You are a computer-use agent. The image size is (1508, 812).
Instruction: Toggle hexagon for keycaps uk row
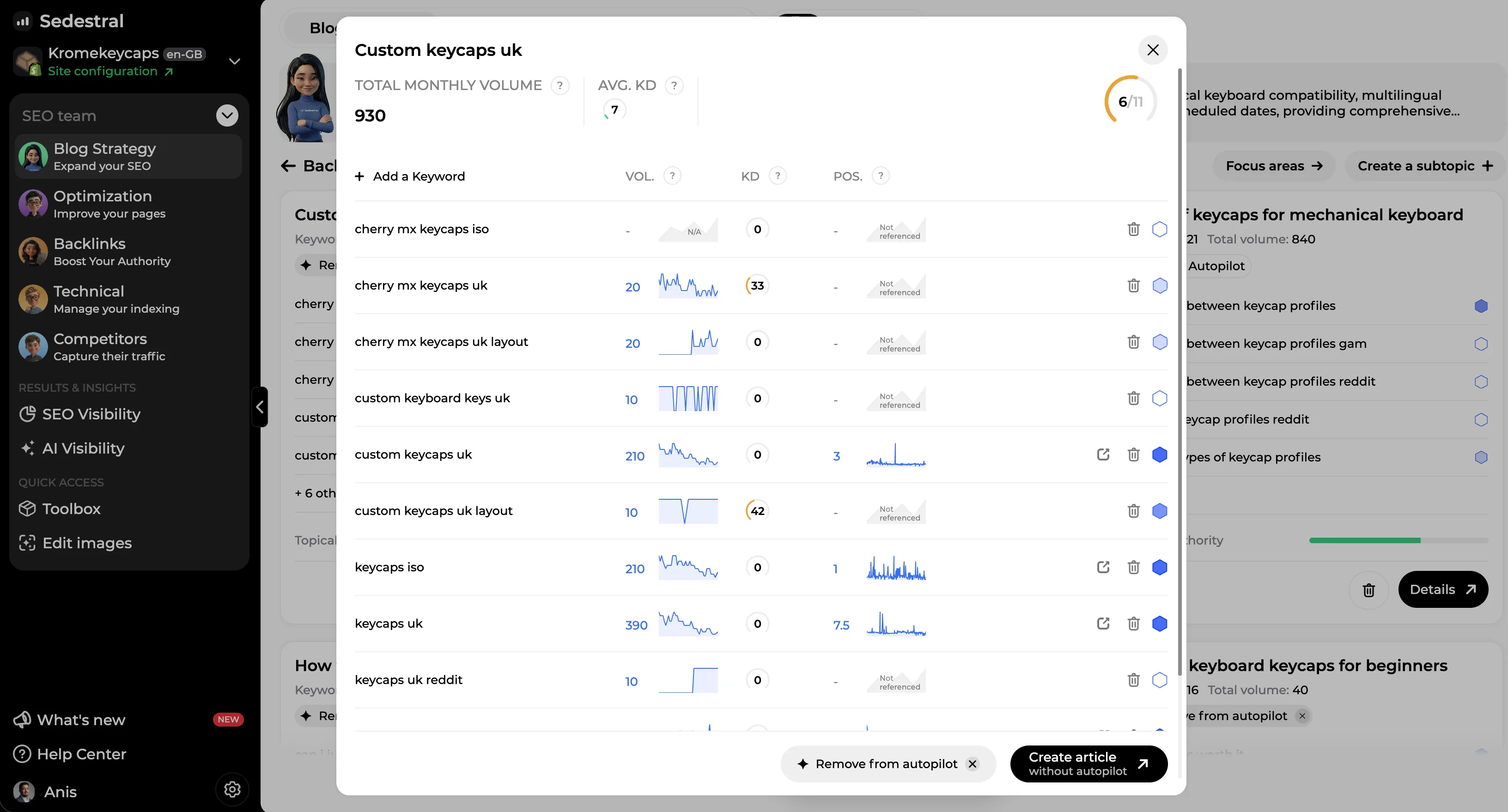coord(1160,624)
